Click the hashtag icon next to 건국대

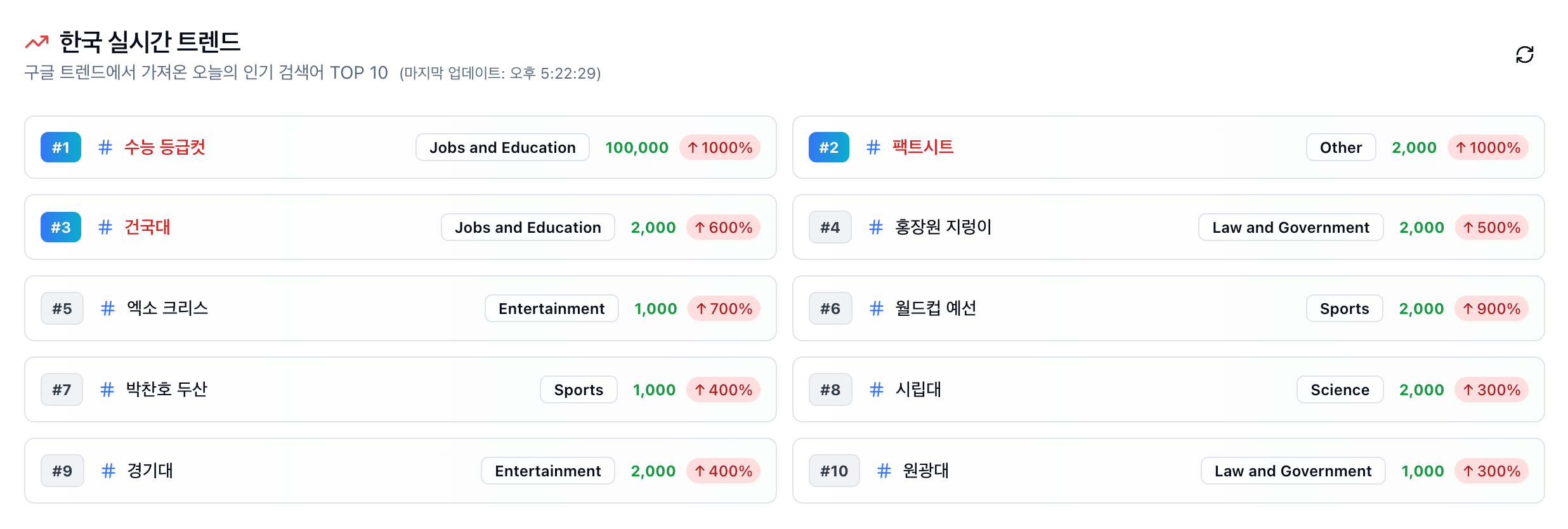(105, 227)
